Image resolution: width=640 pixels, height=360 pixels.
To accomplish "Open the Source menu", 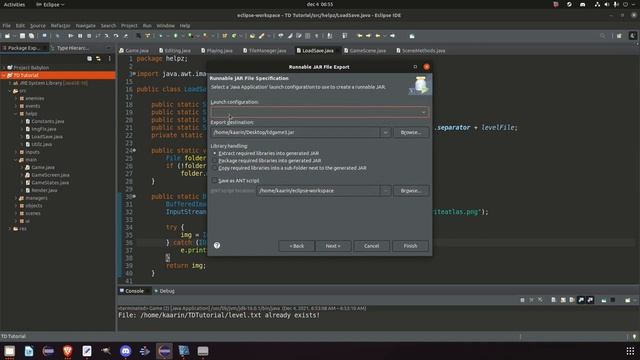I will click(x=38, y=26).
